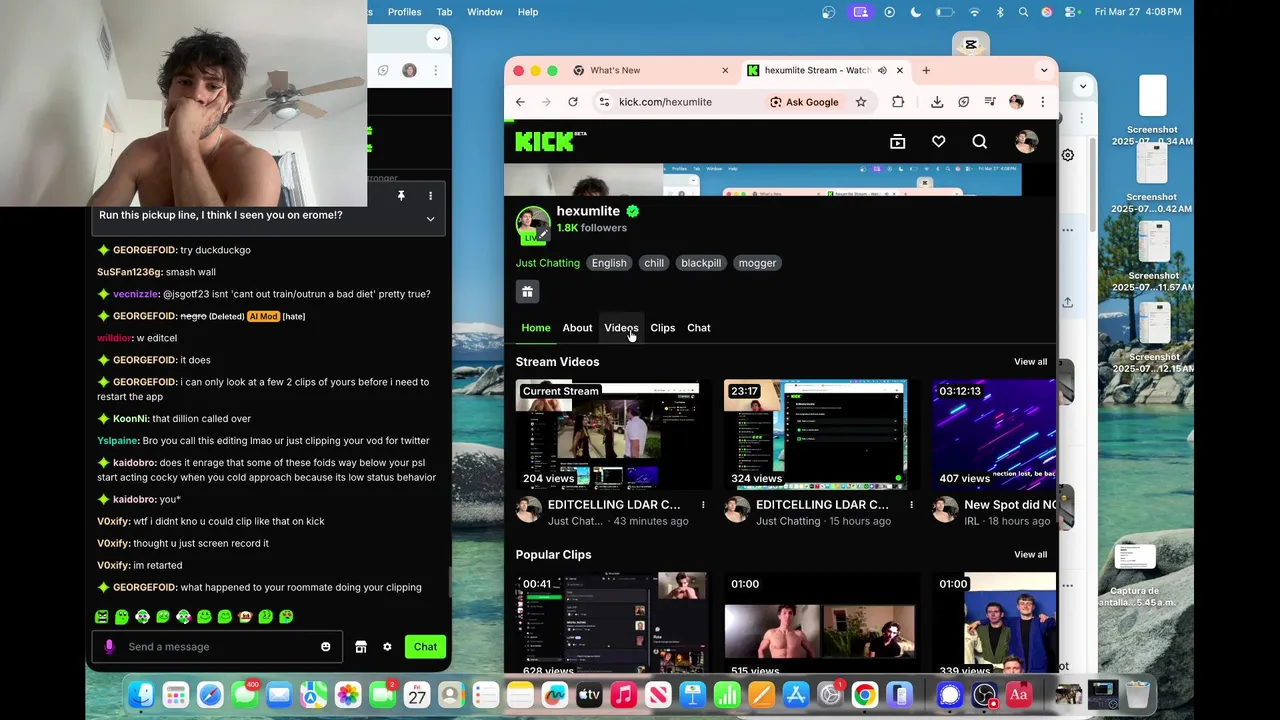Close the hexumlite Stream browser tab
The height and width of the screenshot is (720, 1280).
pos(900,71)
